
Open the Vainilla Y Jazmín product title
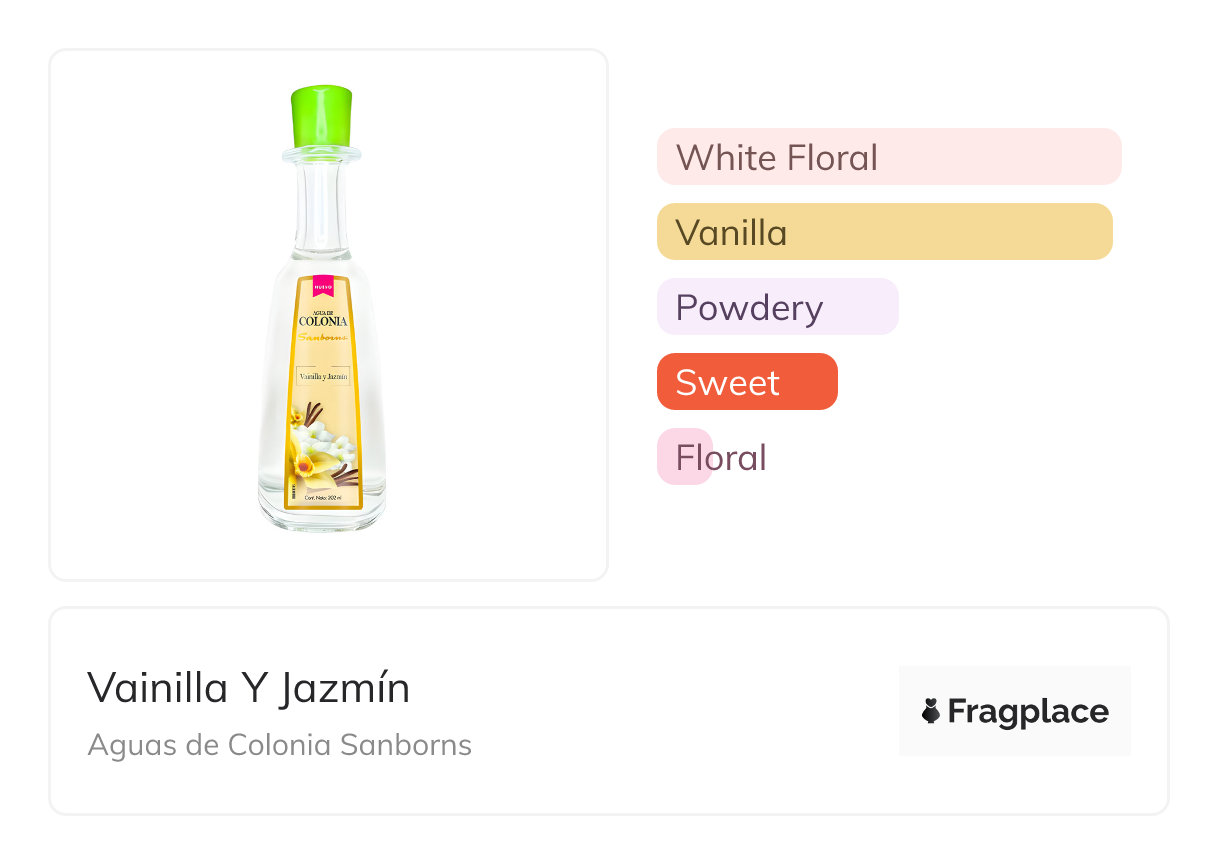(248, 688)
